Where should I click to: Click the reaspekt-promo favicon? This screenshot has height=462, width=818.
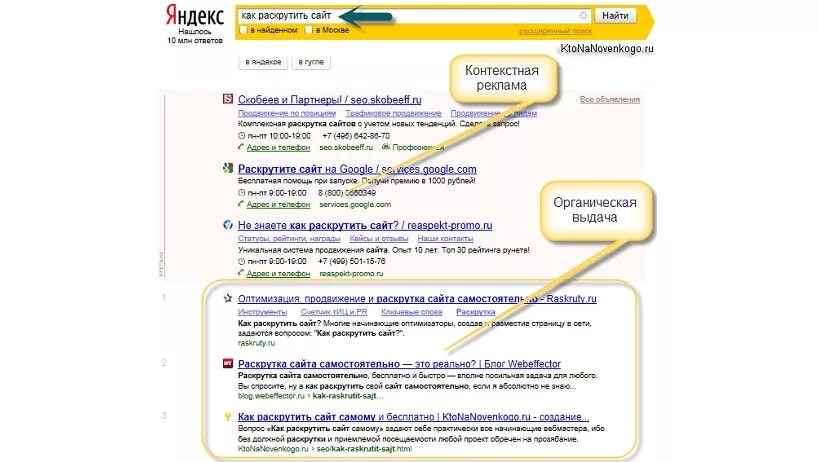pos(228,225)
